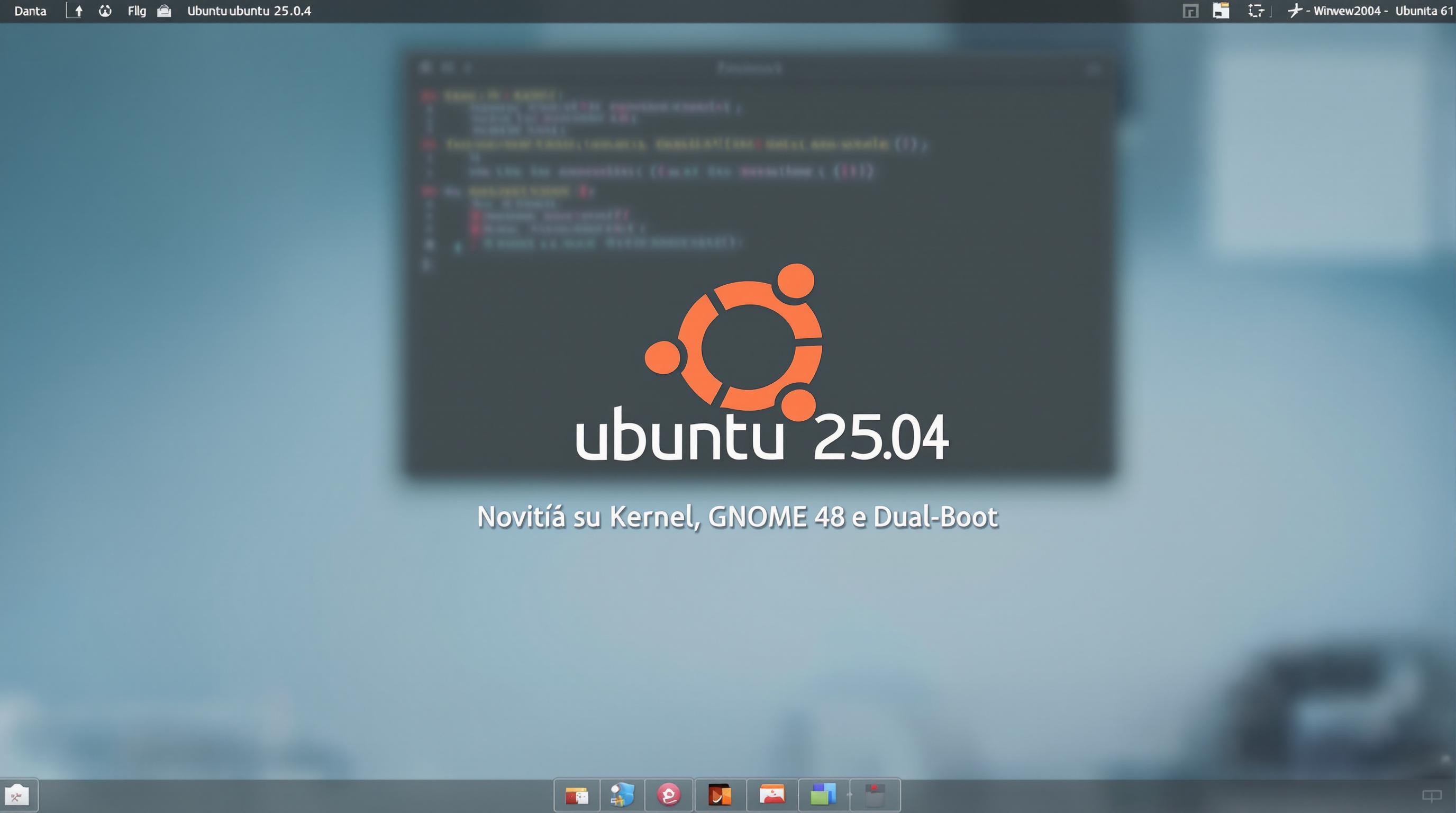This screenshot has height=813, width=1456.
Task: Open the package manager icon in the dock
Action: (x=577, y=795)
